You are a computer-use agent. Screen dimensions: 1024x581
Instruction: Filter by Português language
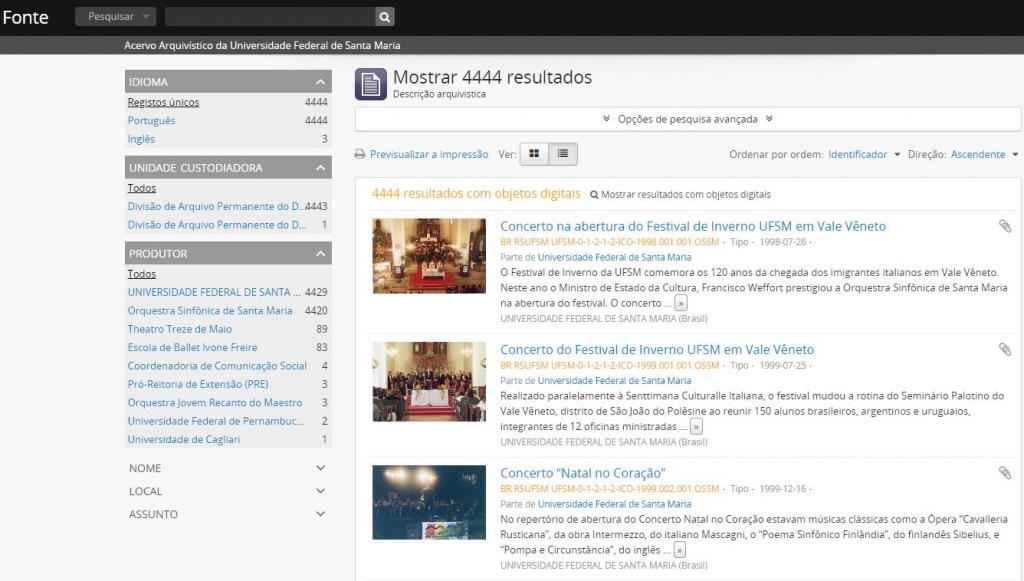pyautogui.click(x=151, y=121)
